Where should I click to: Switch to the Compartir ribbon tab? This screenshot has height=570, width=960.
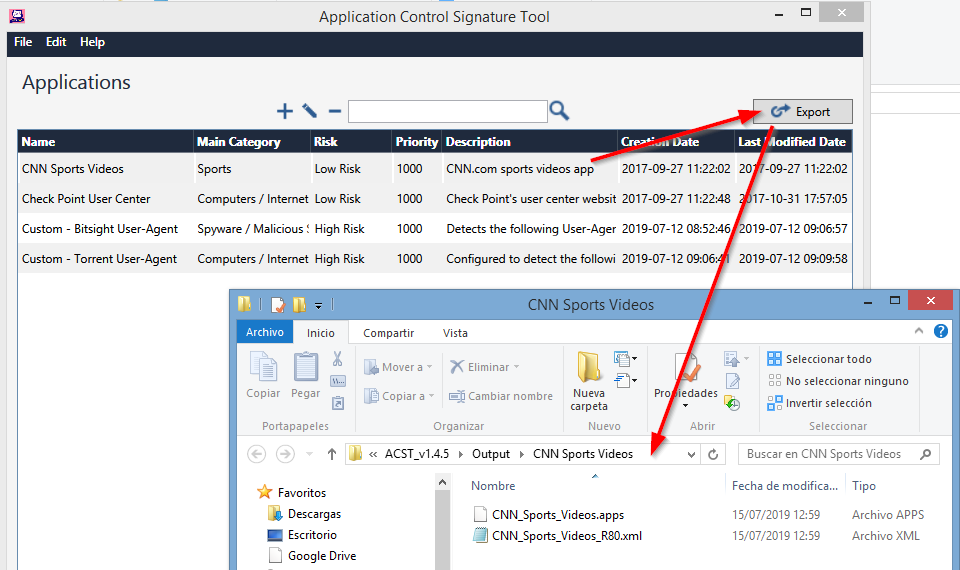pyautogui.click(x=388, y=332)
